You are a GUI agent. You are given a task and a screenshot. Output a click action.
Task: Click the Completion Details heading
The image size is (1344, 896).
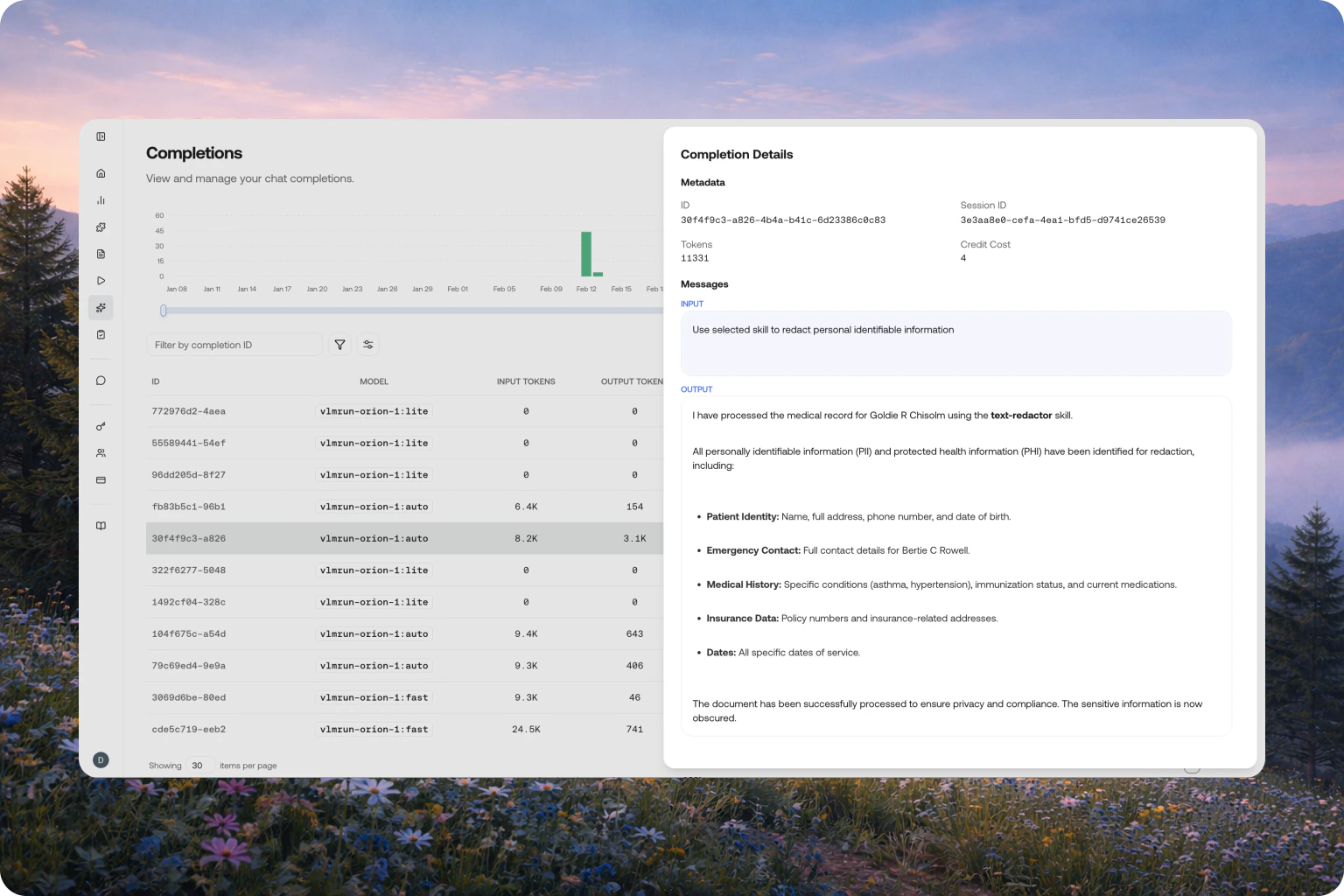[737, 155]
